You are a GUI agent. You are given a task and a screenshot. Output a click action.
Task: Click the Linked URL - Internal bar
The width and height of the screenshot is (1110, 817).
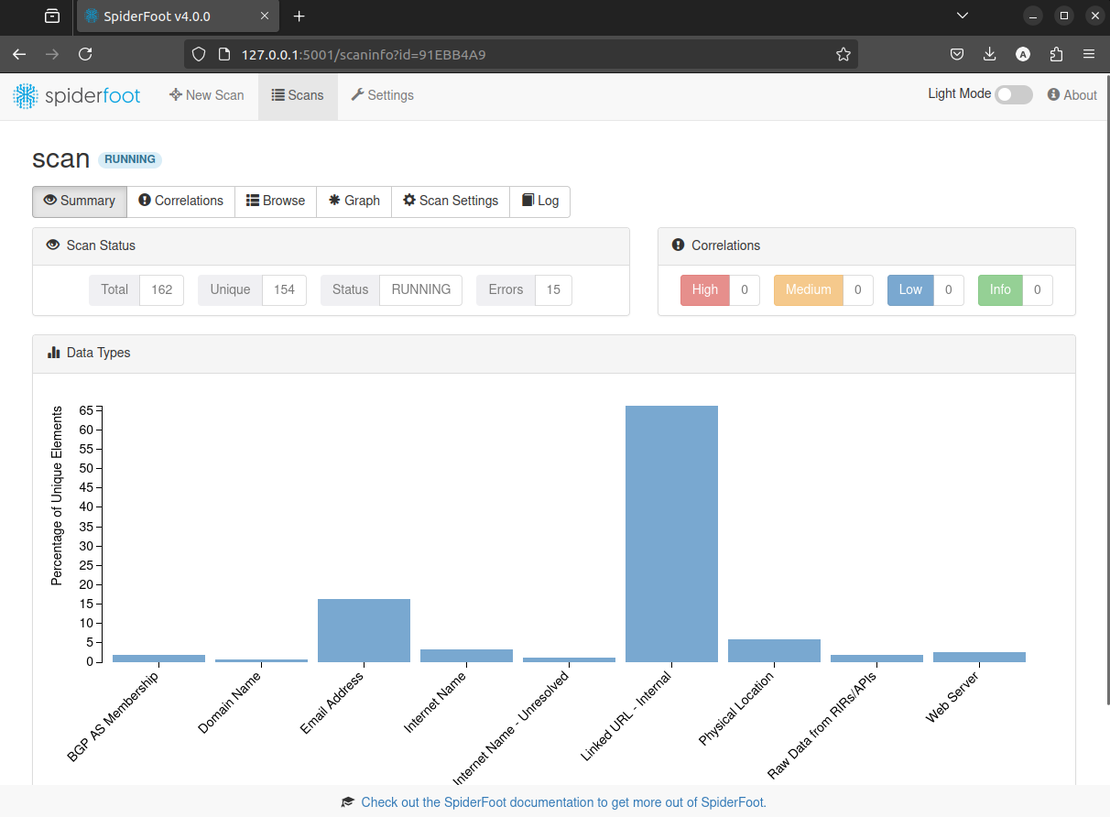[x=671, y=533]
